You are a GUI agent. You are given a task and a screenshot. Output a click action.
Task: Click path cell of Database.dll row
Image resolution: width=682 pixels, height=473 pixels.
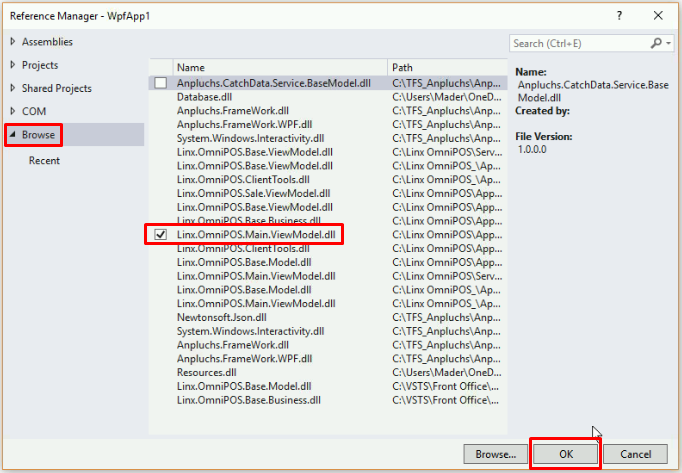point(447,97)
